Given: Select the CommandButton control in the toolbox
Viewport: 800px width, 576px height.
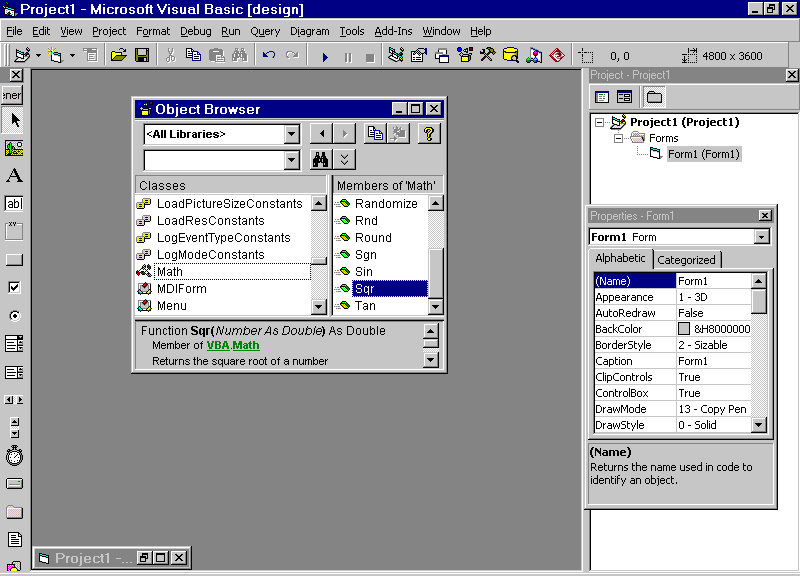Looking at the screenshot, I should [14, 260].
